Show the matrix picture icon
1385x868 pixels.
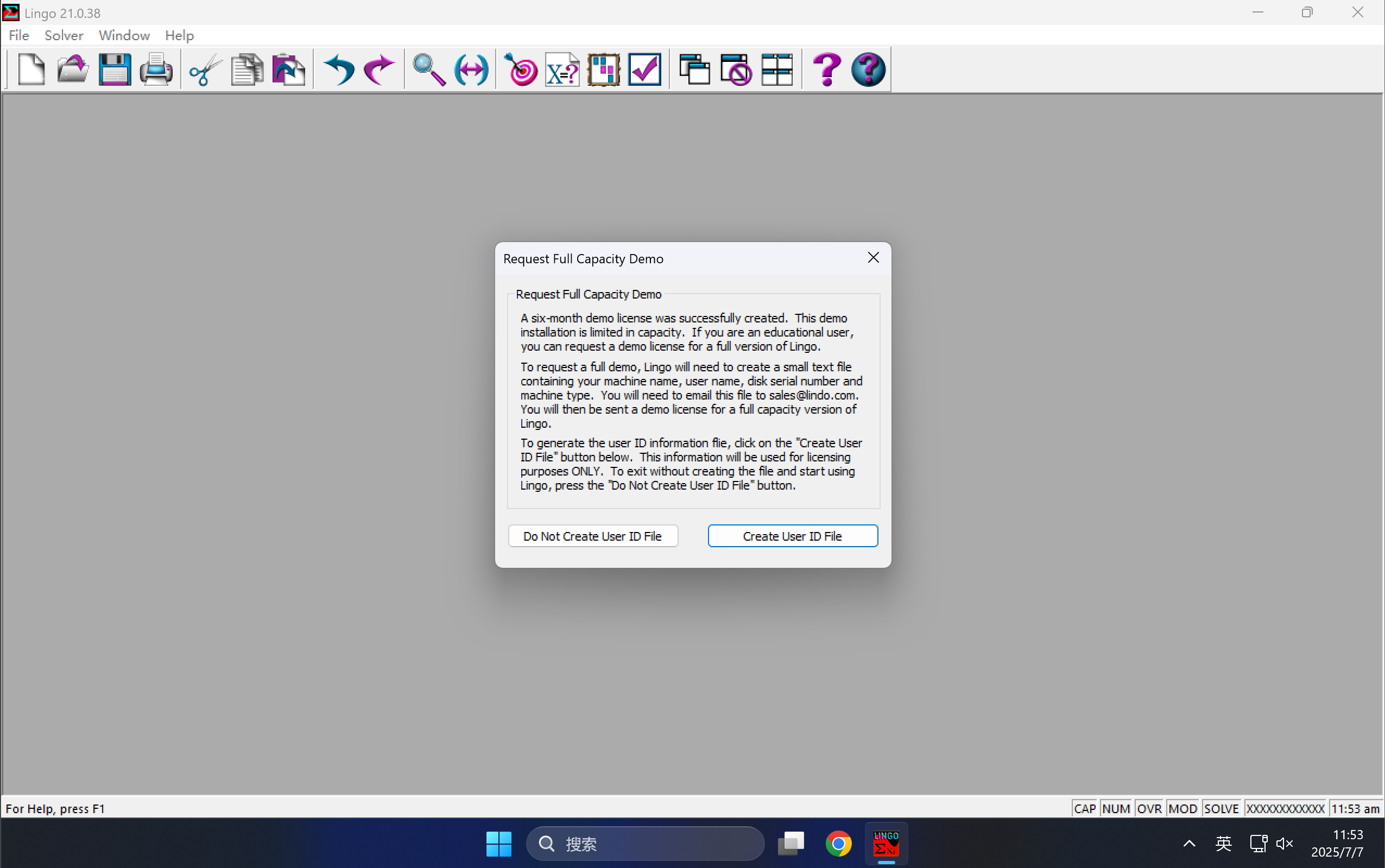tap(603, 69)
